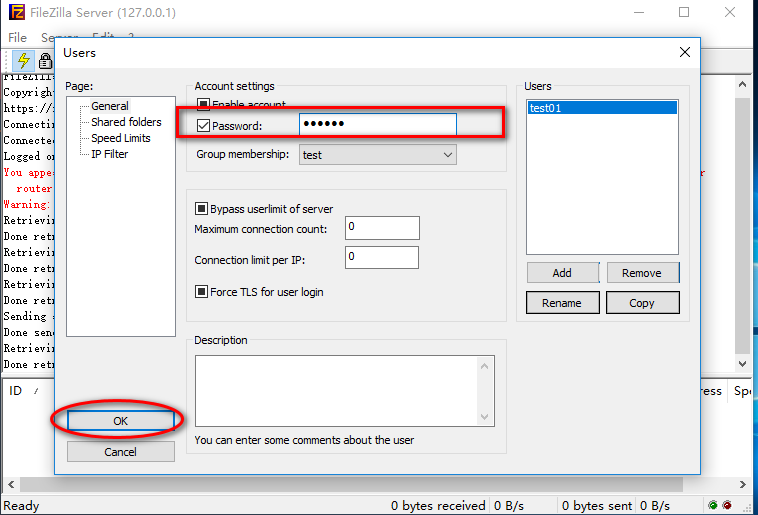Click the Remove user button

[642, 273]
